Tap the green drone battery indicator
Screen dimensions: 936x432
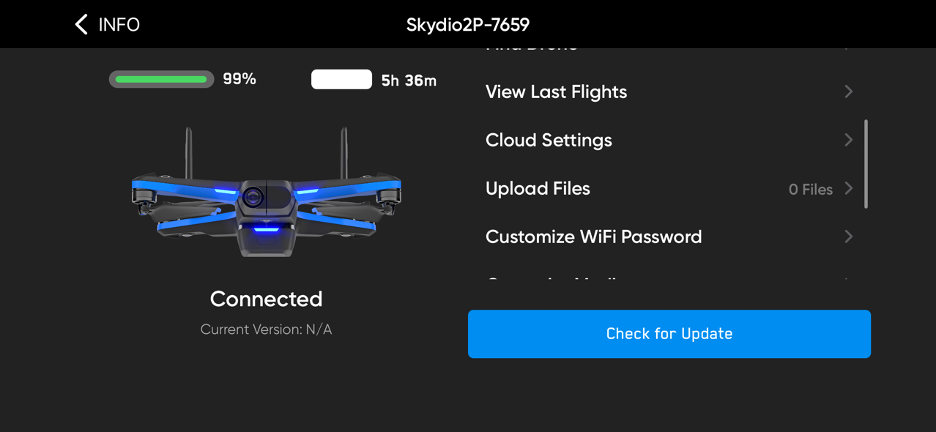point(161,79)
